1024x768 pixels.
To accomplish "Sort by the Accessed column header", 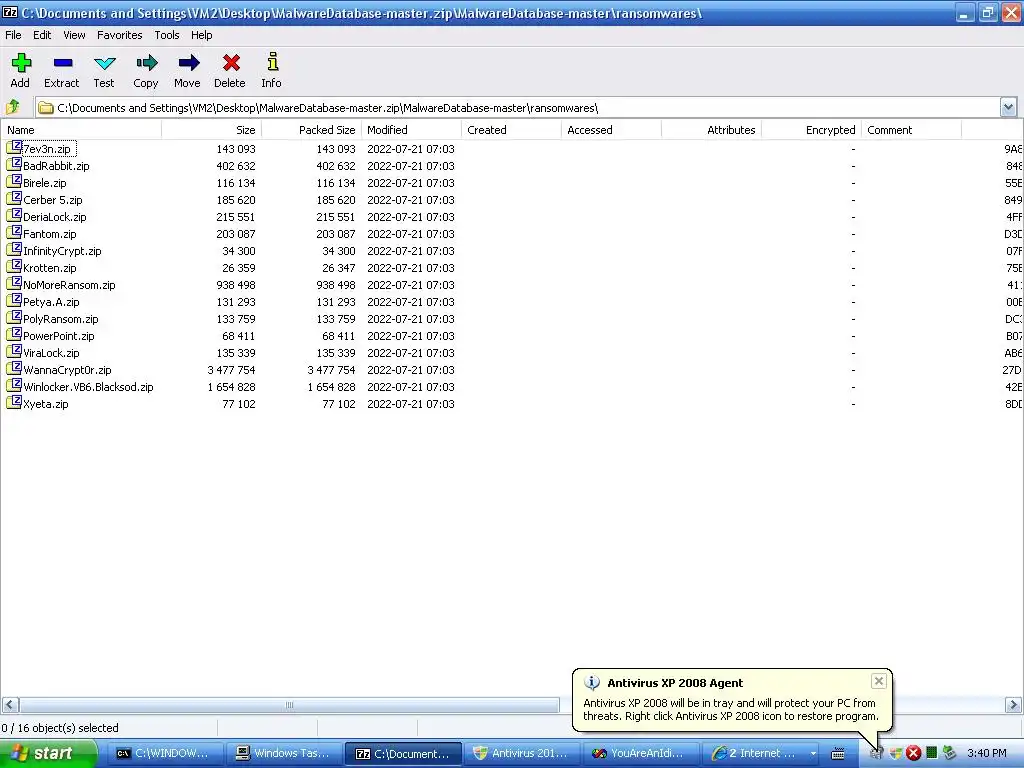I will [x=611, y=130].
